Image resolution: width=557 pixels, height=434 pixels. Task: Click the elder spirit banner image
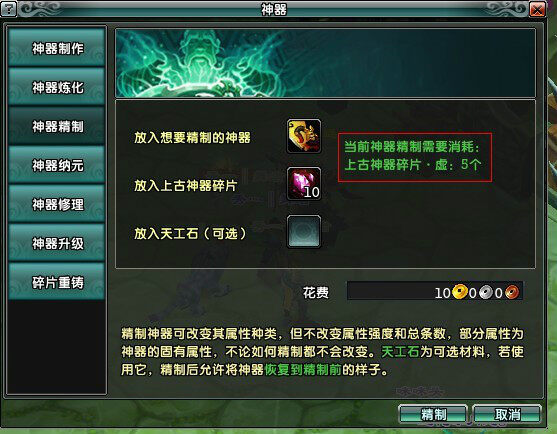tap(325, 63)
